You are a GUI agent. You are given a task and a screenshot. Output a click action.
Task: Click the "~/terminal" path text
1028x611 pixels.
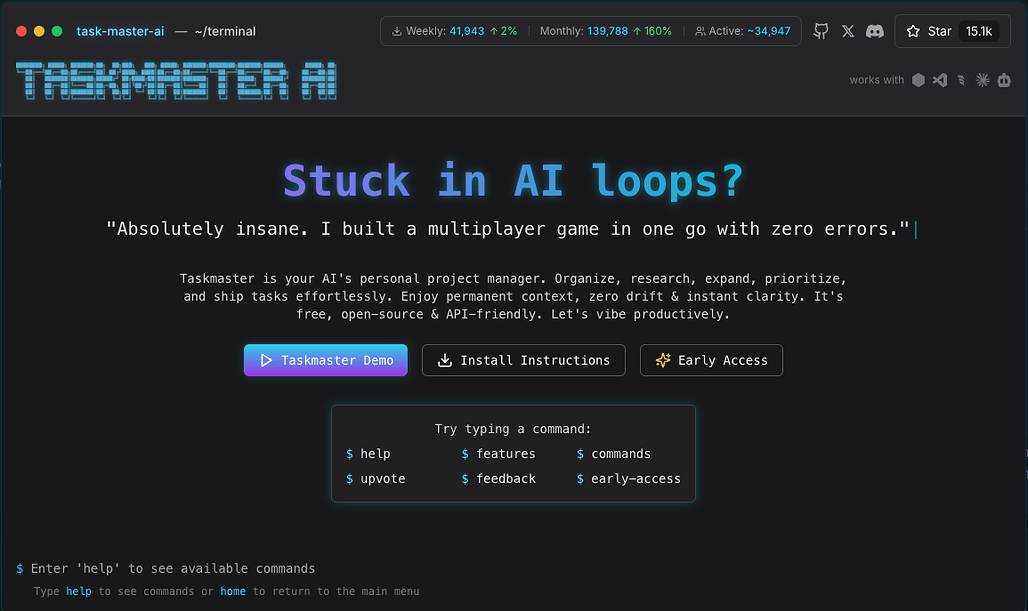[x=225, y=31]
